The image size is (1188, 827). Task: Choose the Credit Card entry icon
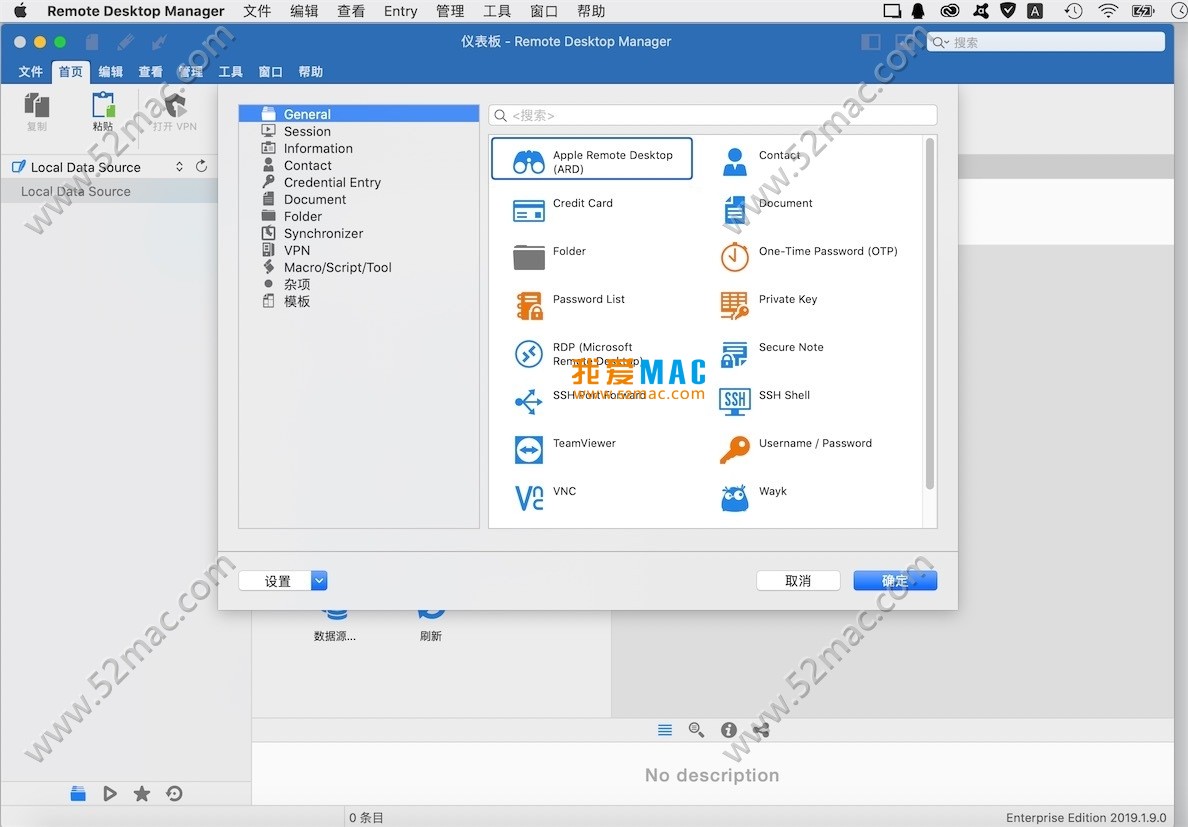click(x=528, y=210)
